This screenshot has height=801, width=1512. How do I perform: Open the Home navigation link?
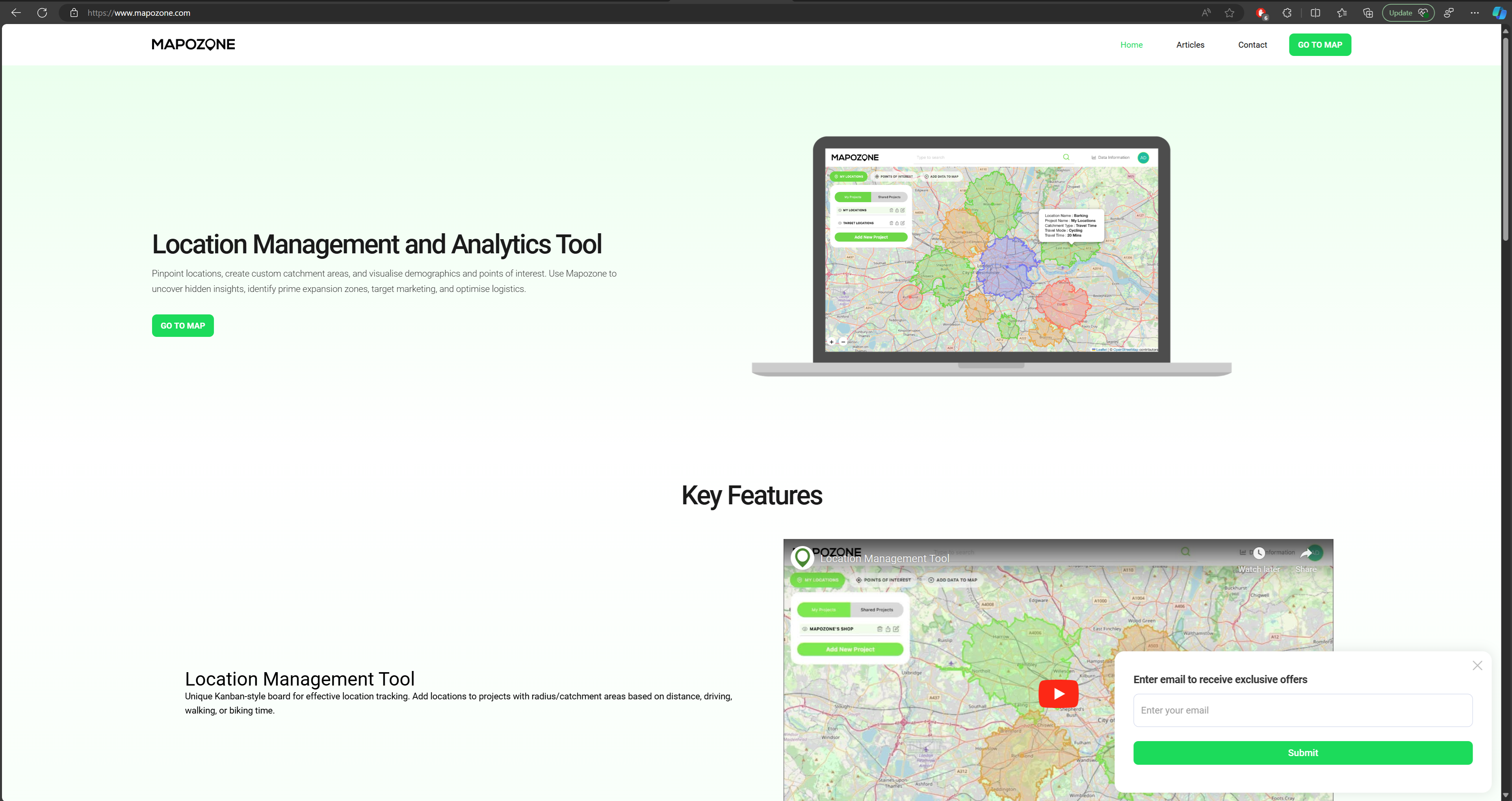point(1131,45)
